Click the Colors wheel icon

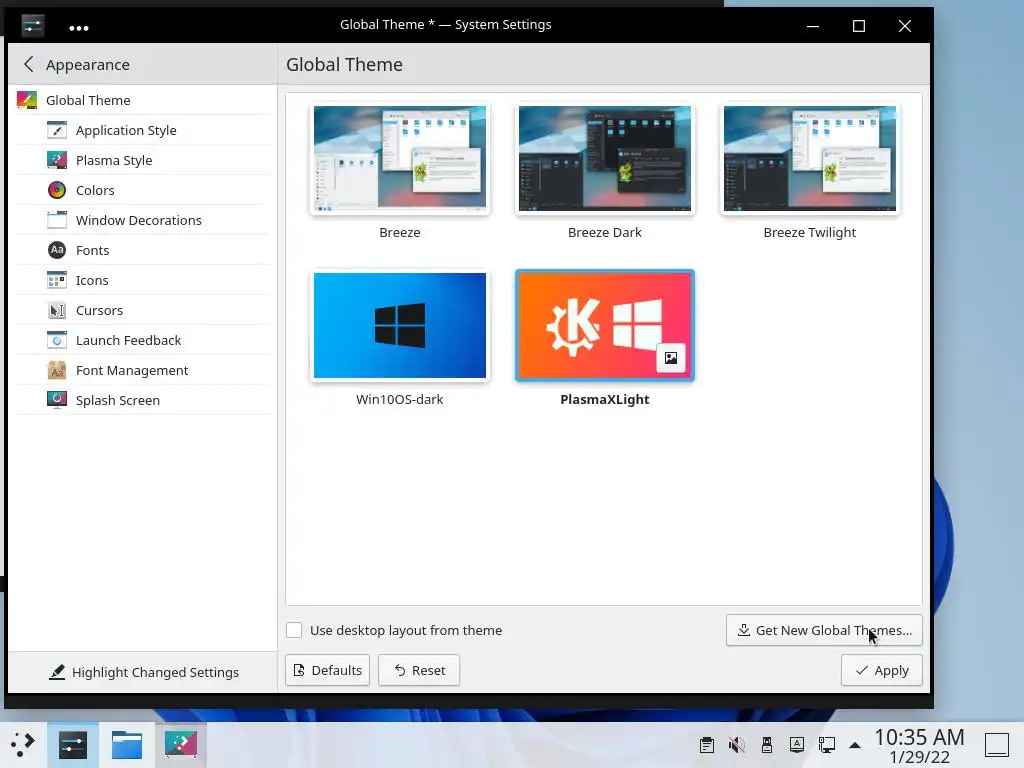[57, 190]
